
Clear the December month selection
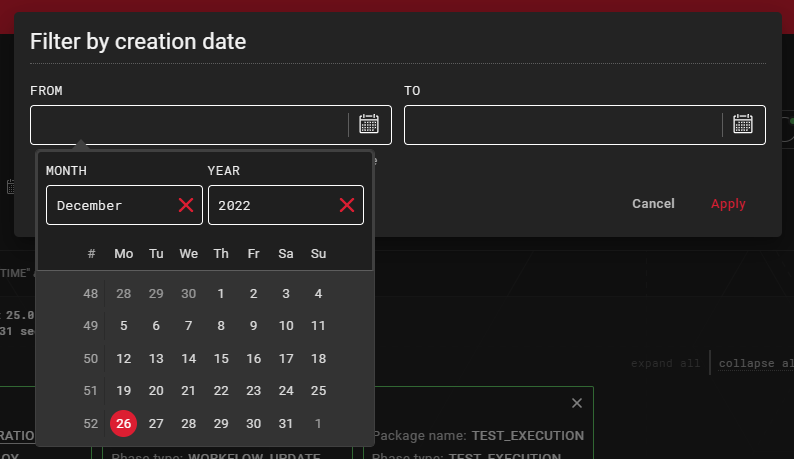point(186,205)
